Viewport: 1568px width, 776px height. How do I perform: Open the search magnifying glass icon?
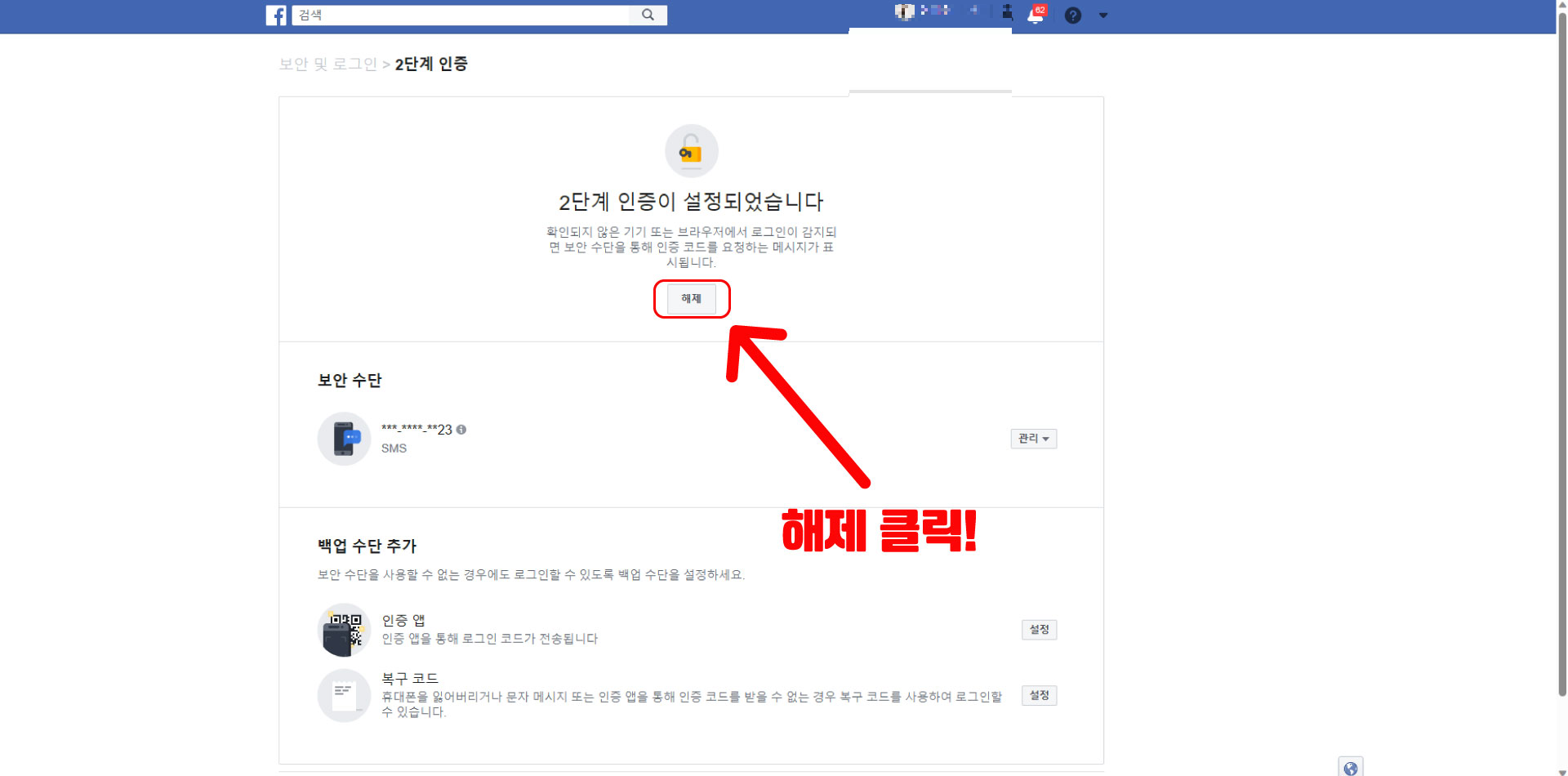[x=648, y=15]
